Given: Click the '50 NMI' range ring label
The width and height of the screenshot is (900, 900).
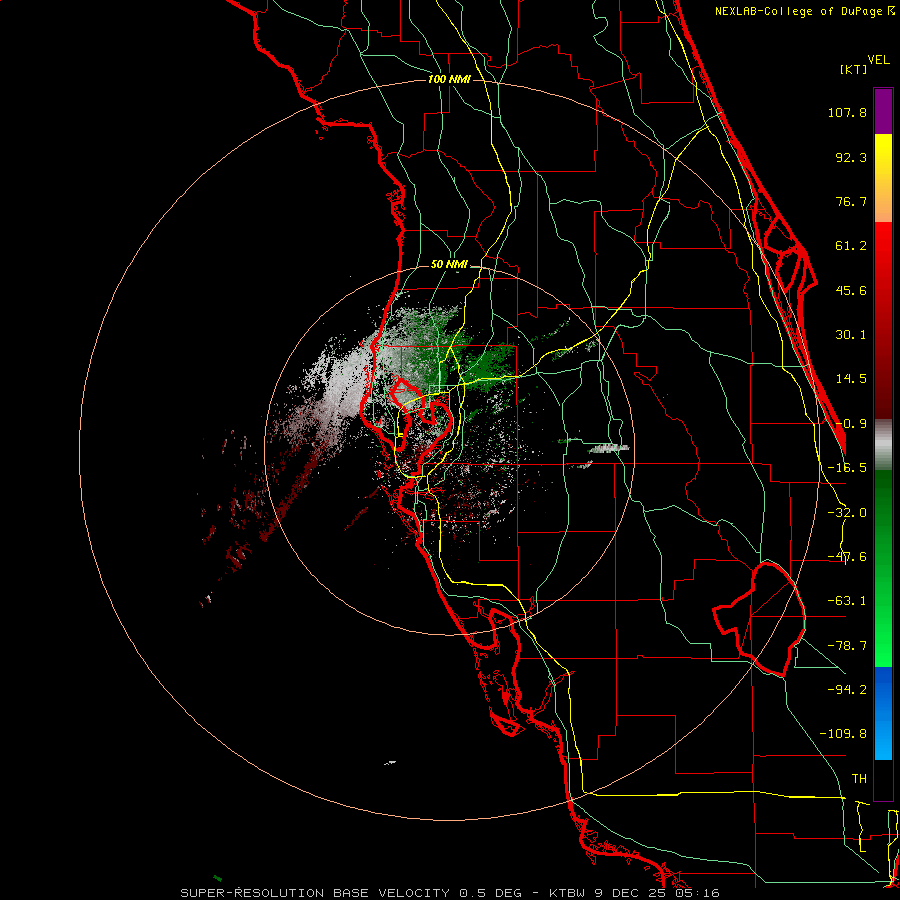Looking at the screenshot, I should tap(449, 264).
